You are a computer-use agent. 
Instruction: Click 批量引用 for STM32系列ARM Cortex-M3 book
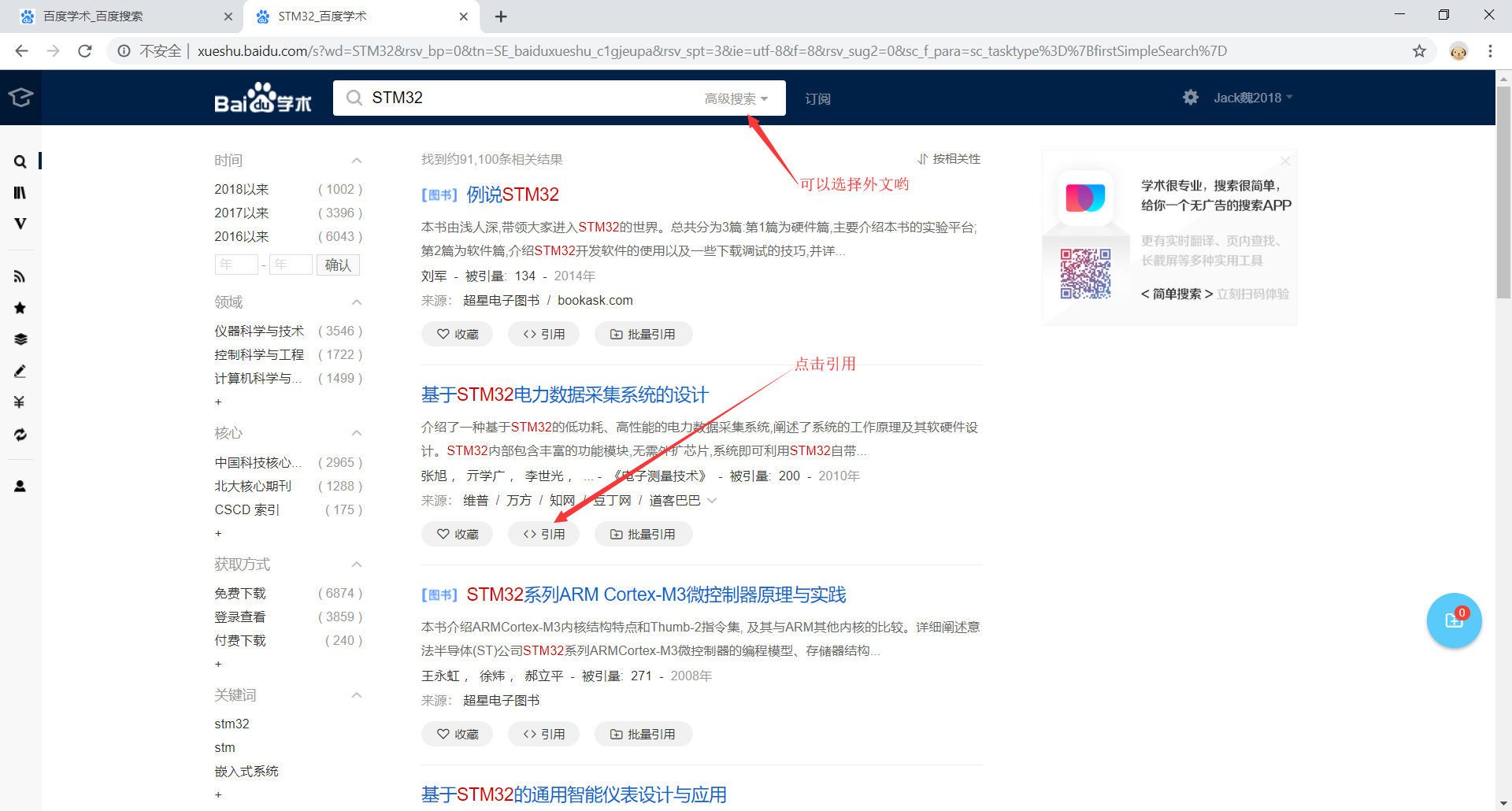tap(643, 735)
